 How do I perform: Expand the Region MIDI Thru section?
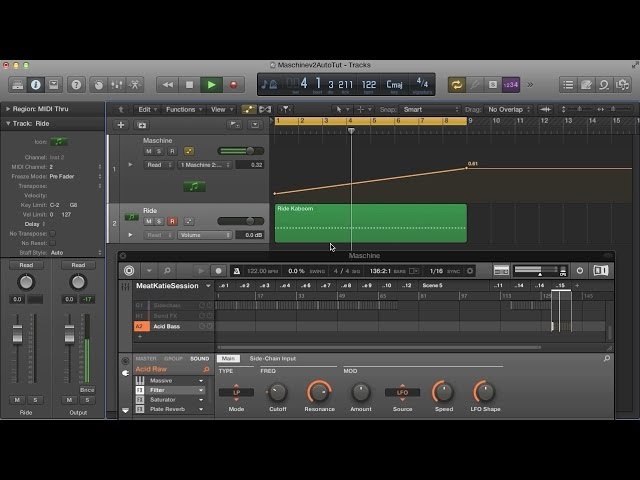tap(8, 109)
